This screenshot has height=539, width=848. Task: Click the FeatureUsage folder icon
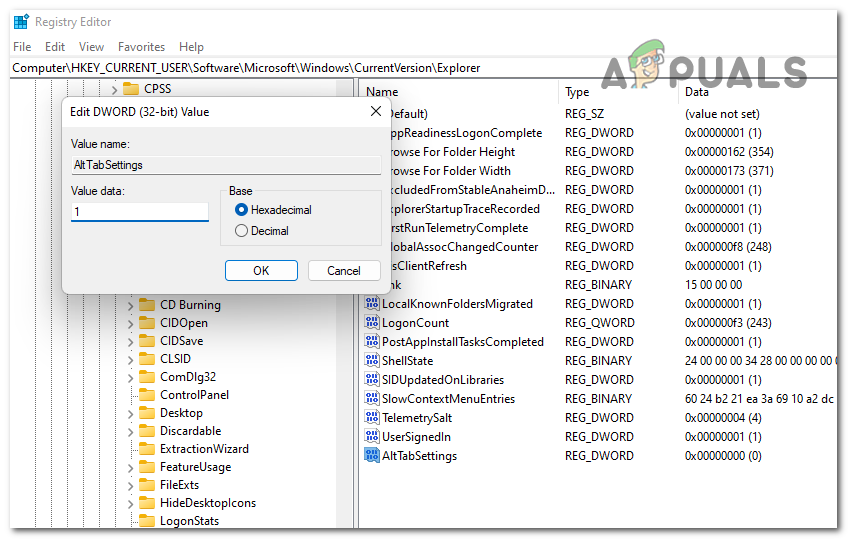point(147,467)
